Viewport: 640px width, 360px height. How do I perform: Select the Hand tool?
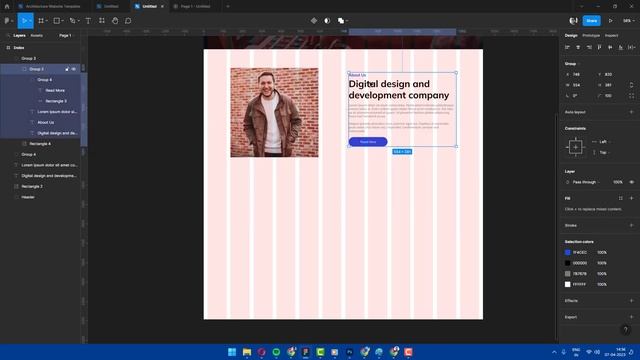coord(115,20)
